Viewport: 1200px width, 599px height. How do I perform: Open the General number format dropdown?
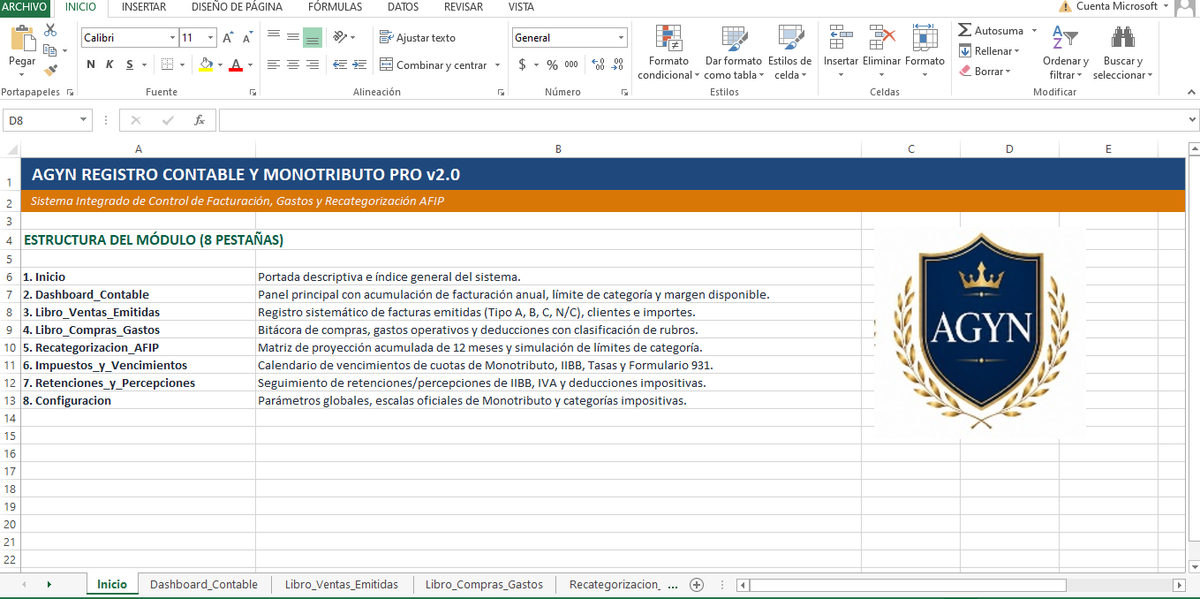click(621, 38)
